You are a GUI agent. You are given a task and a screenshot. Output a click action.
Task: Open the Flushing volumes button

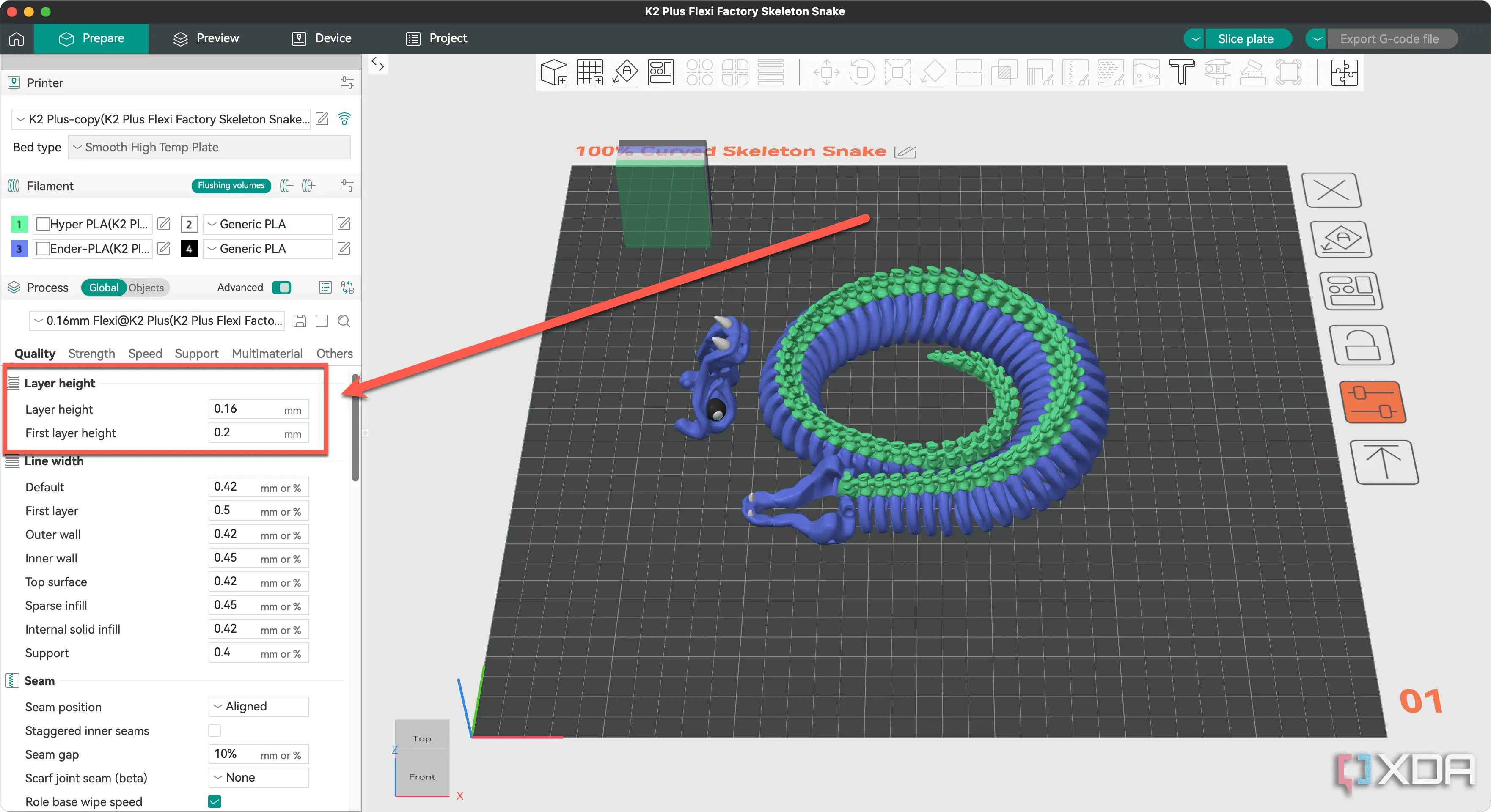point(231,186)
